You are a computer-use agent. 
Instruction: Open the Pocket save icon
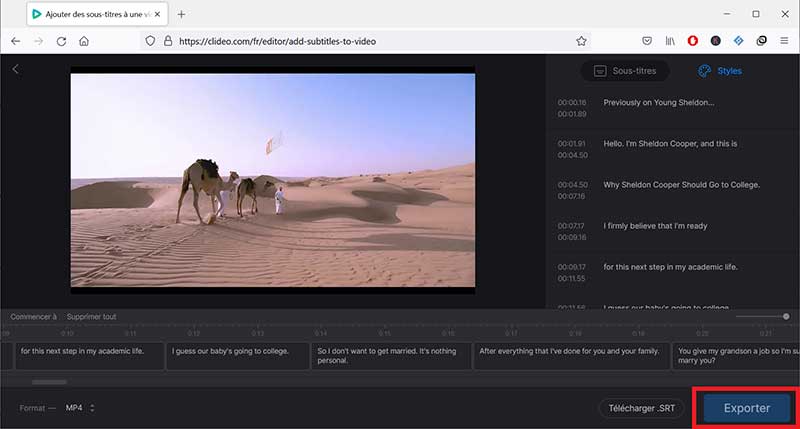click(647, 41)
